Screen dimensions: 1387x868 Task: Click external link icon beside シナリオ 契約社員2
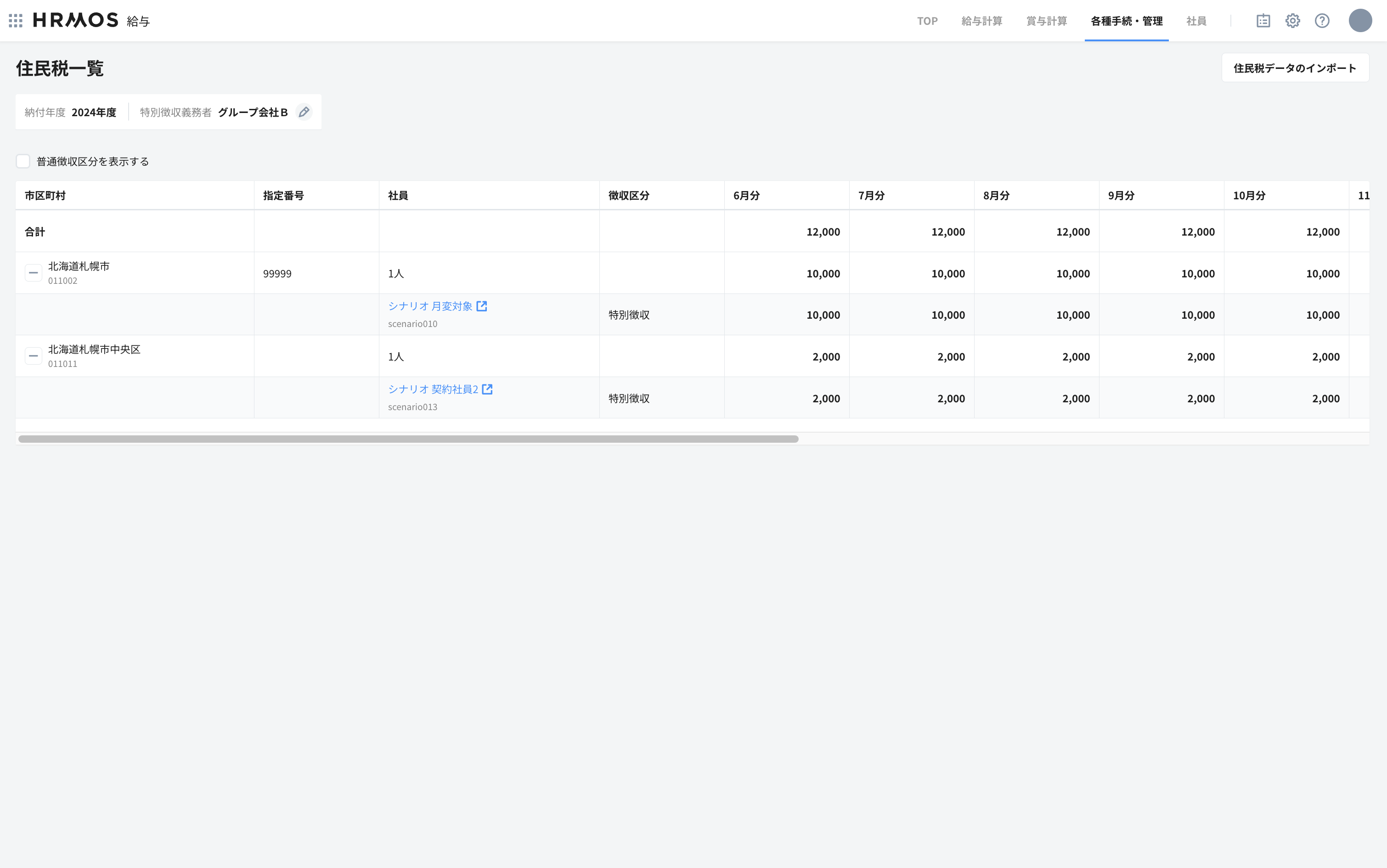(487, 389)
